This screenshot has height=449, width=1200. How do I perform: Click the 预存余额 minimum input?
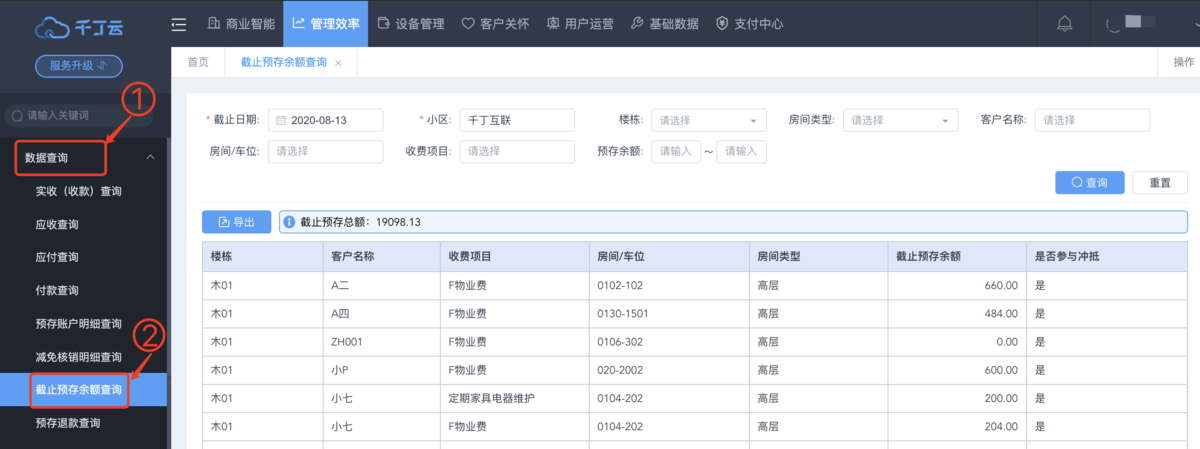[676, 151]
